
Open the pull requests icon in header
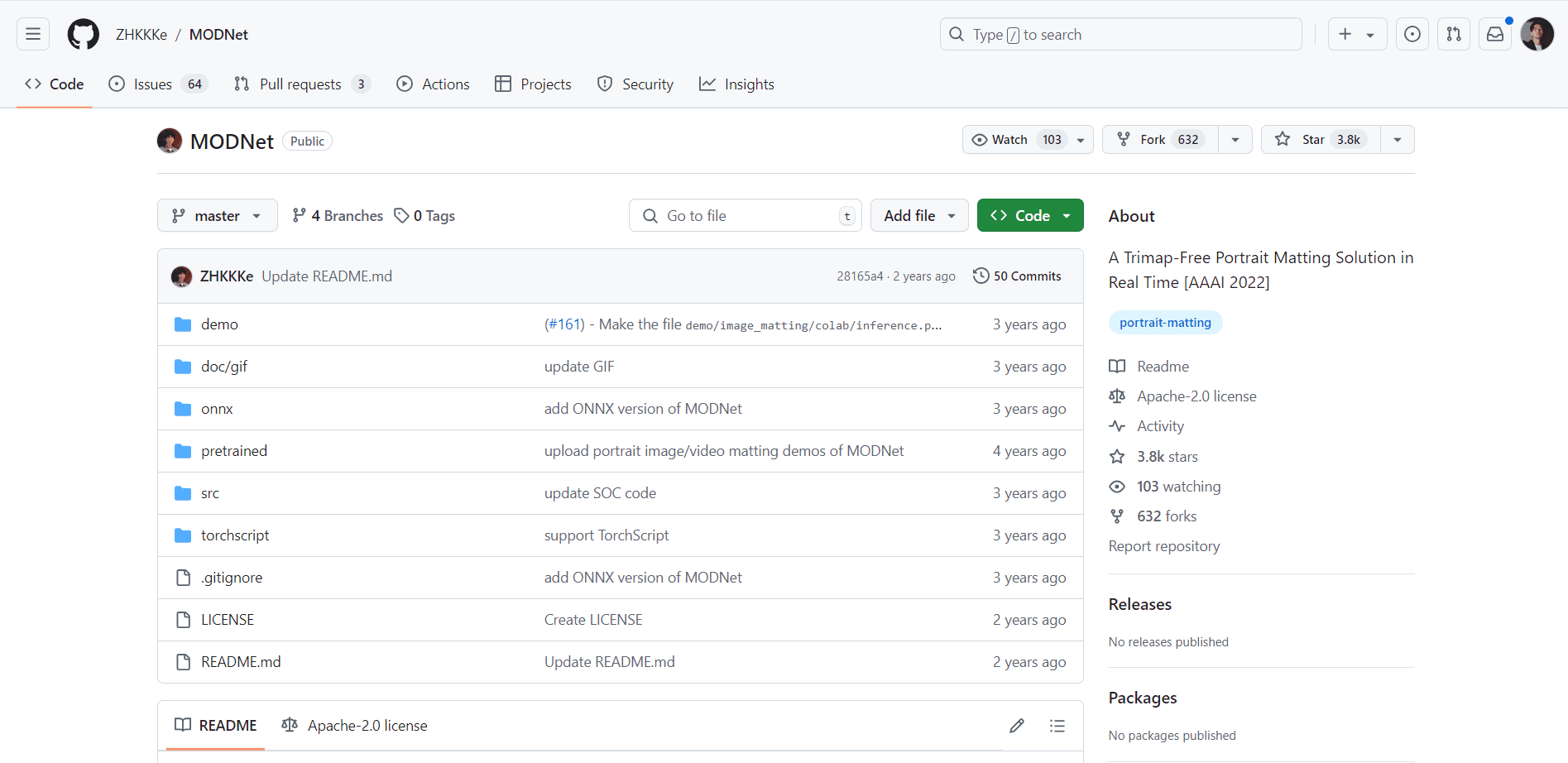tap(1453, 34)
